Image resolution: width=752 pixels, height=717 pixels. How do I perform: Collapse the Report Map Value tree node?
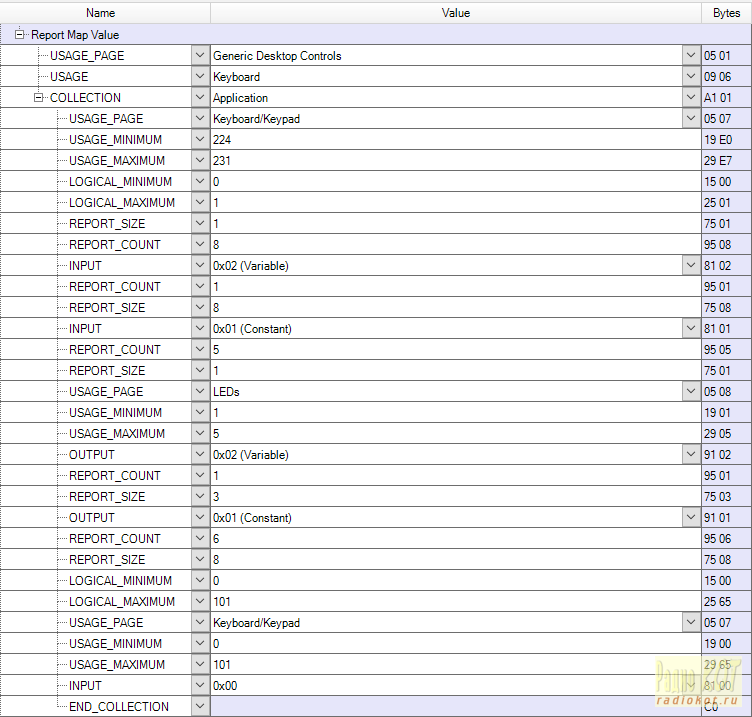(x=19, y=34)
